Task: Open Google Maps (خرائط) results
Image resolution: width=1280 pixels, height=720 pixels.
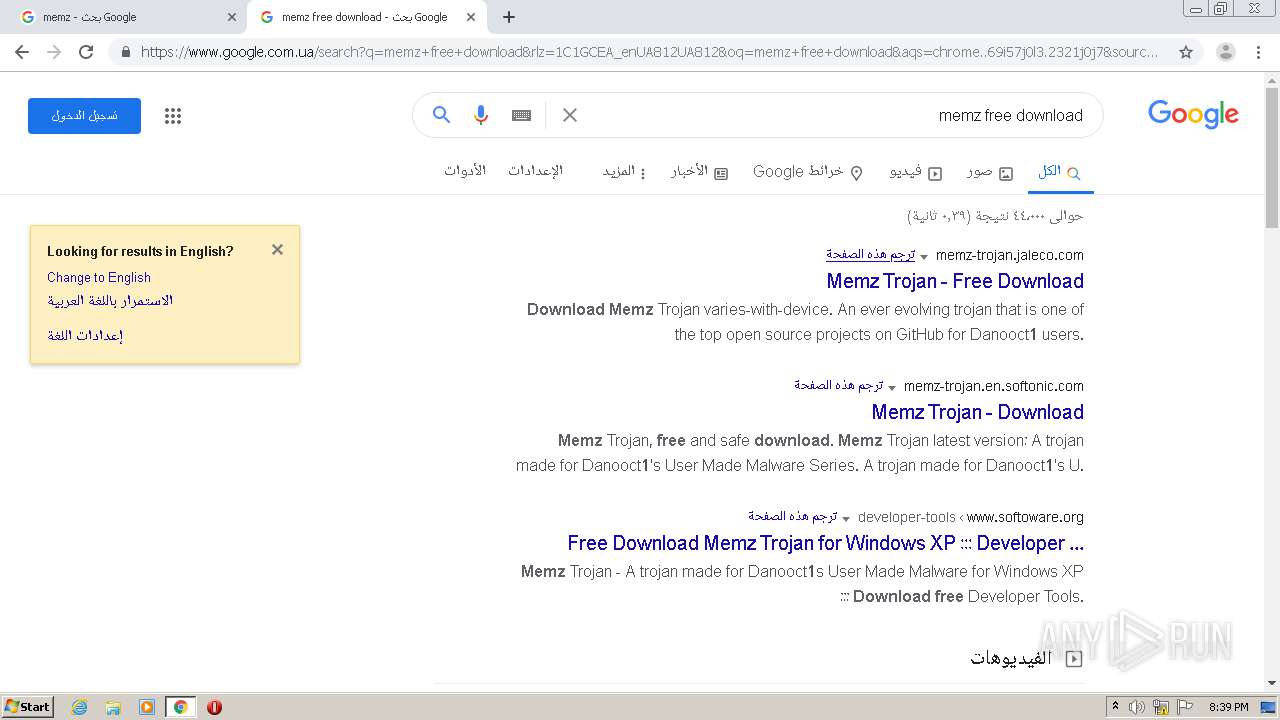Action: pos(808,172)
